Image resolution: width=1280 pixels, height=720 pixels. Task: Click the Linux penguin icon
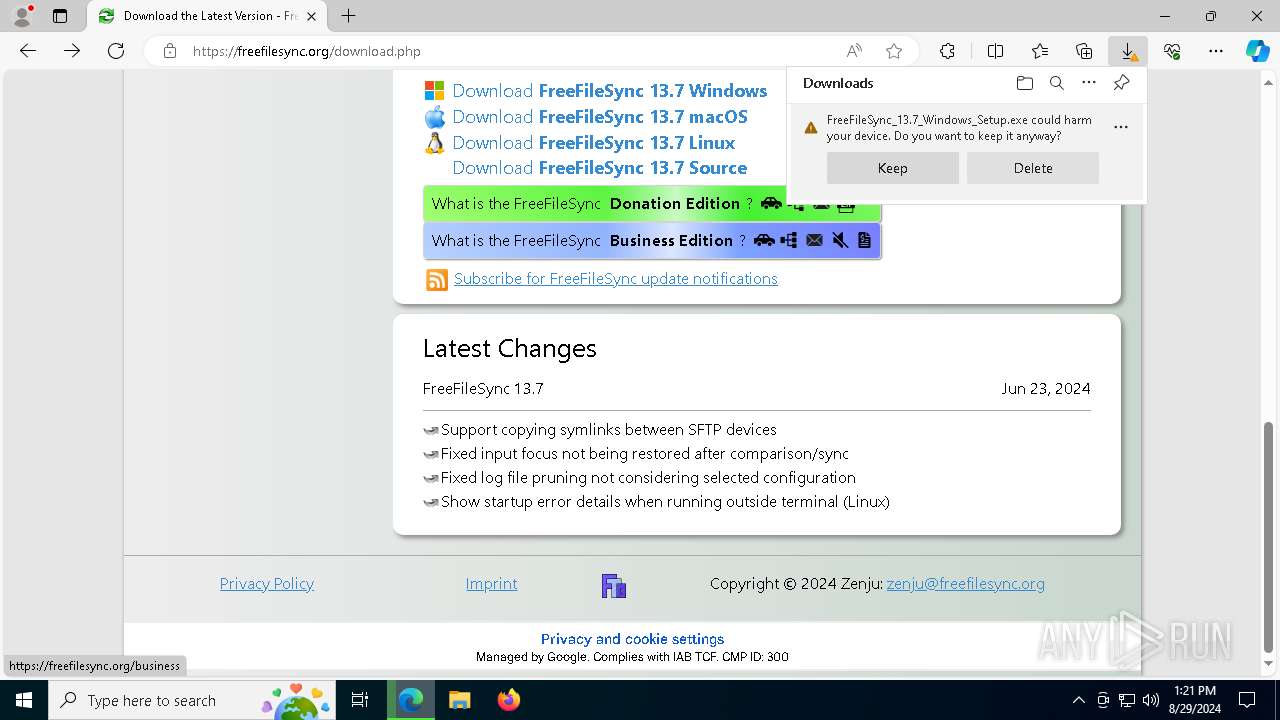434,143
